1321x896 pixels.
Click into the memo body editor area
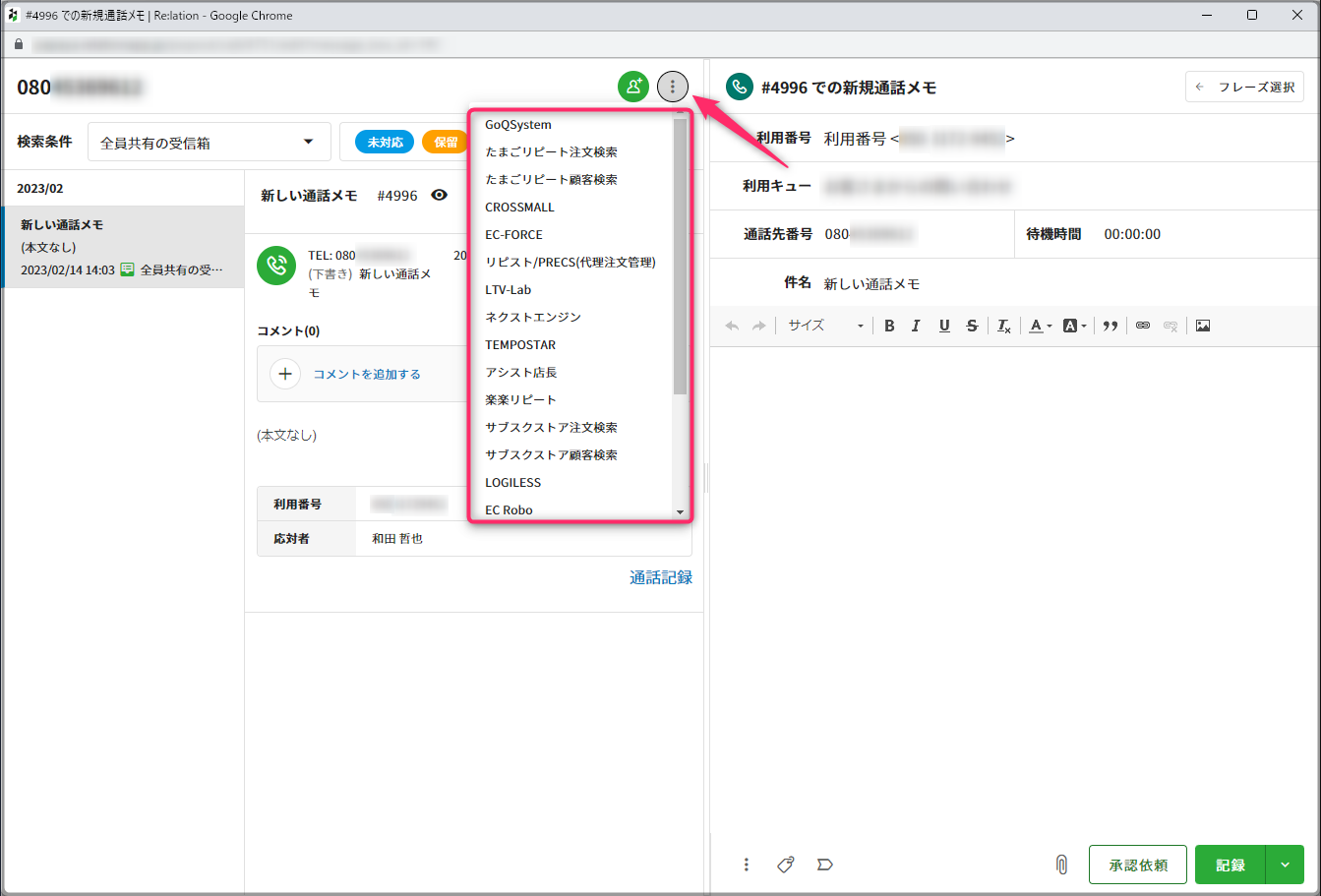[x=1013, y=590]
